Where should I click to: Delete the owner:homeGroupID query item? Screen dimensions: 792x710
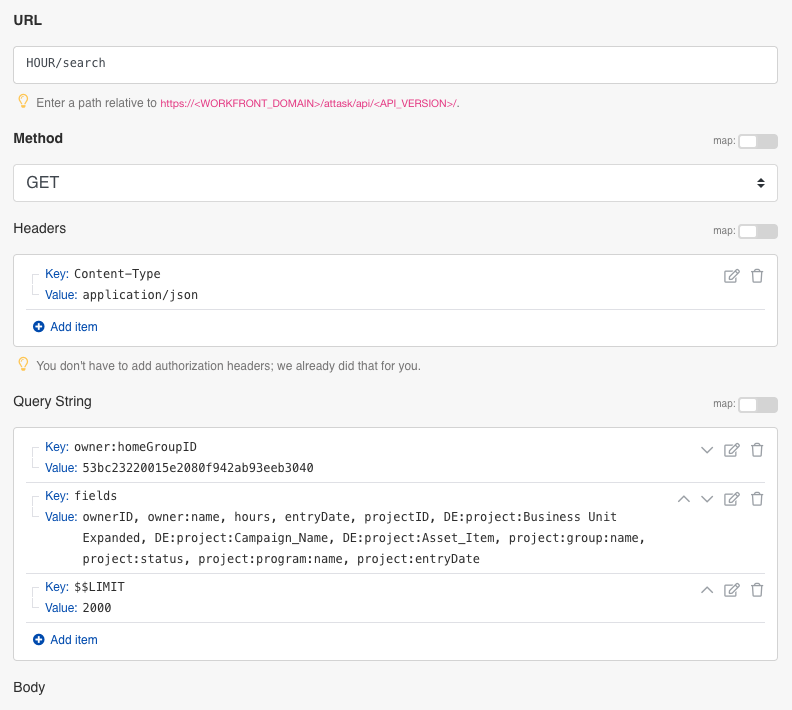(x=757, y=450)
